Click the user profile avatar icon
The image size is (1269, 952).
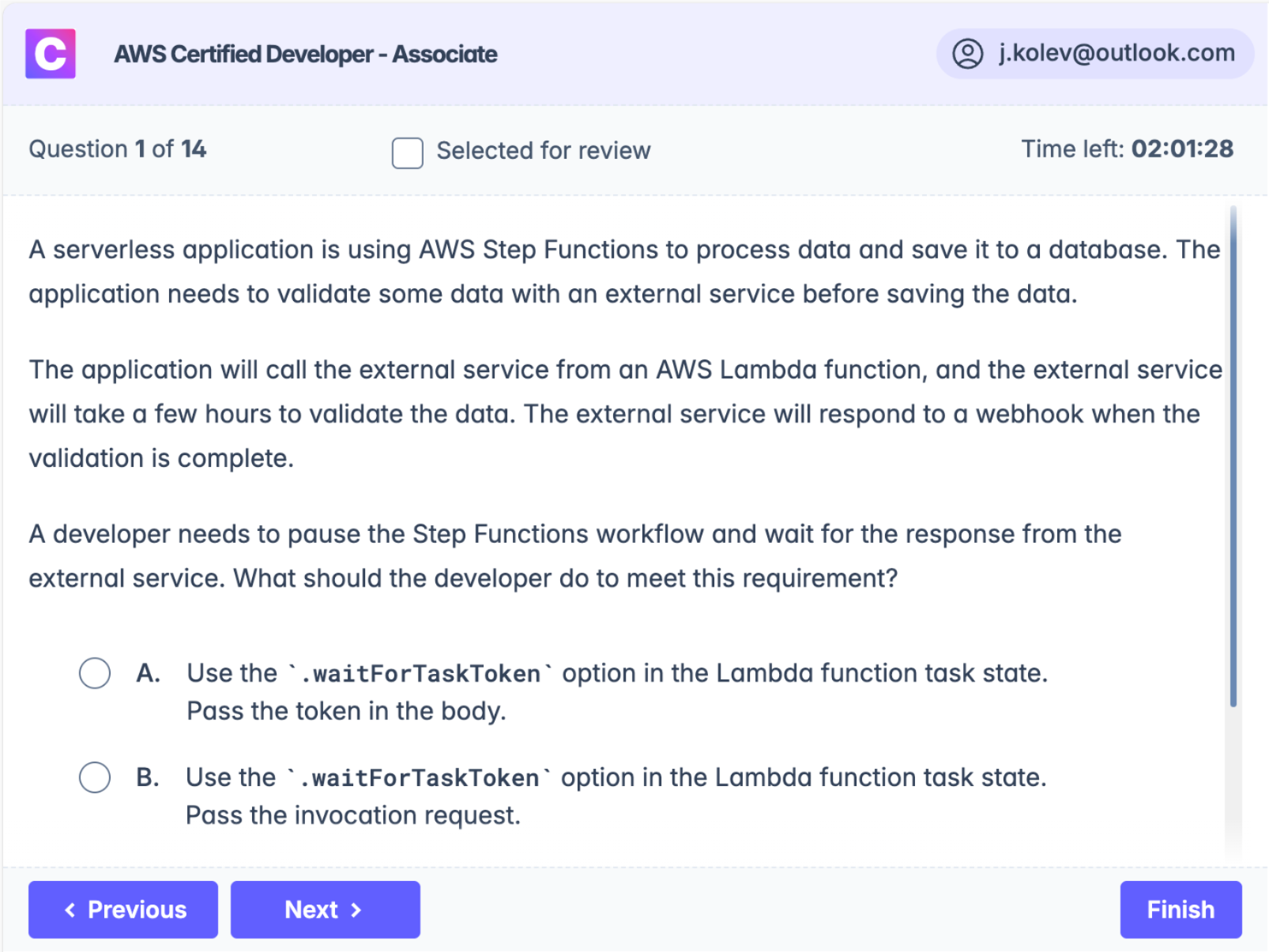pyautogui.click(x=967, y=54)
